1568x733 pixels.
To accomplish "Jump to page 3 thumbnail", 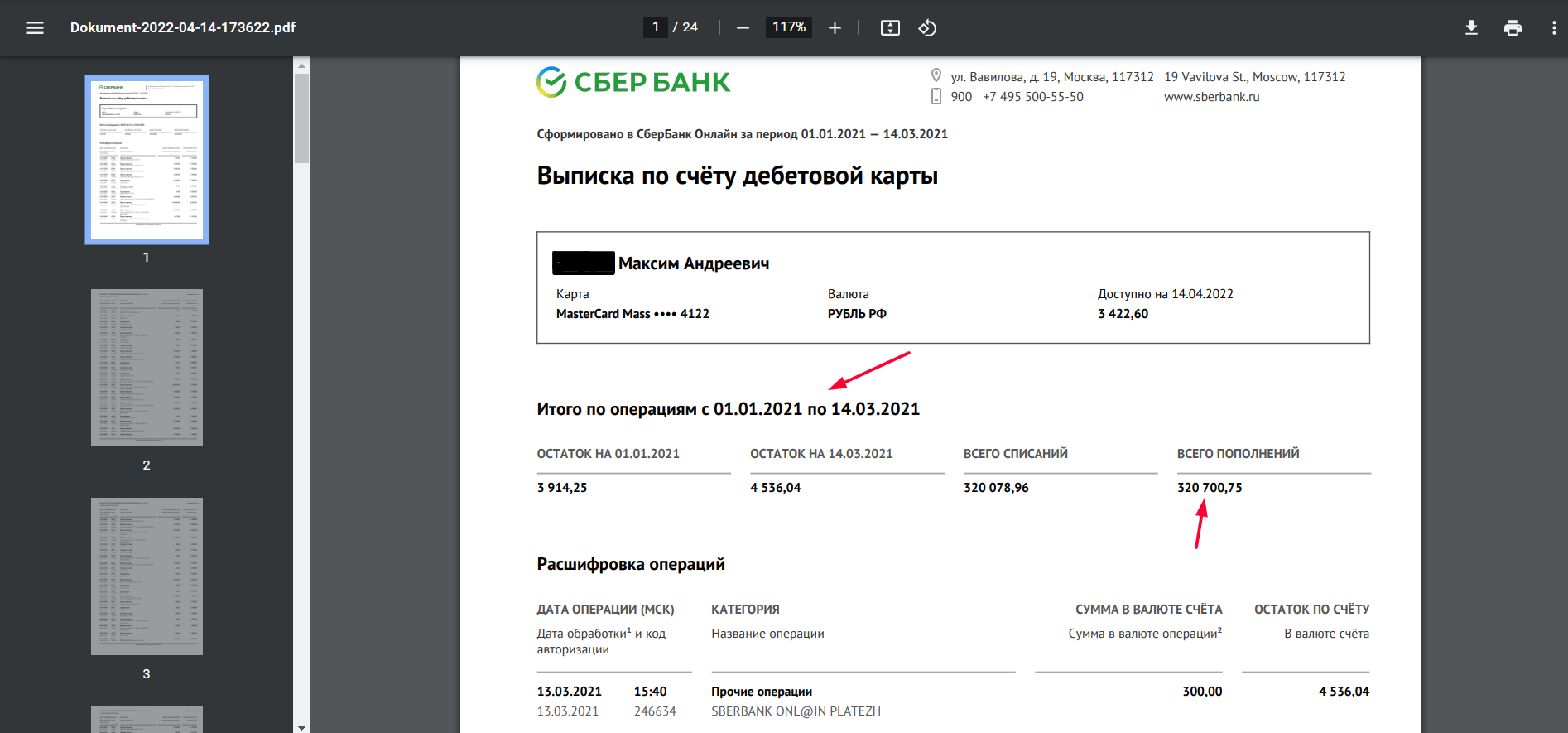I will (147, 576).
